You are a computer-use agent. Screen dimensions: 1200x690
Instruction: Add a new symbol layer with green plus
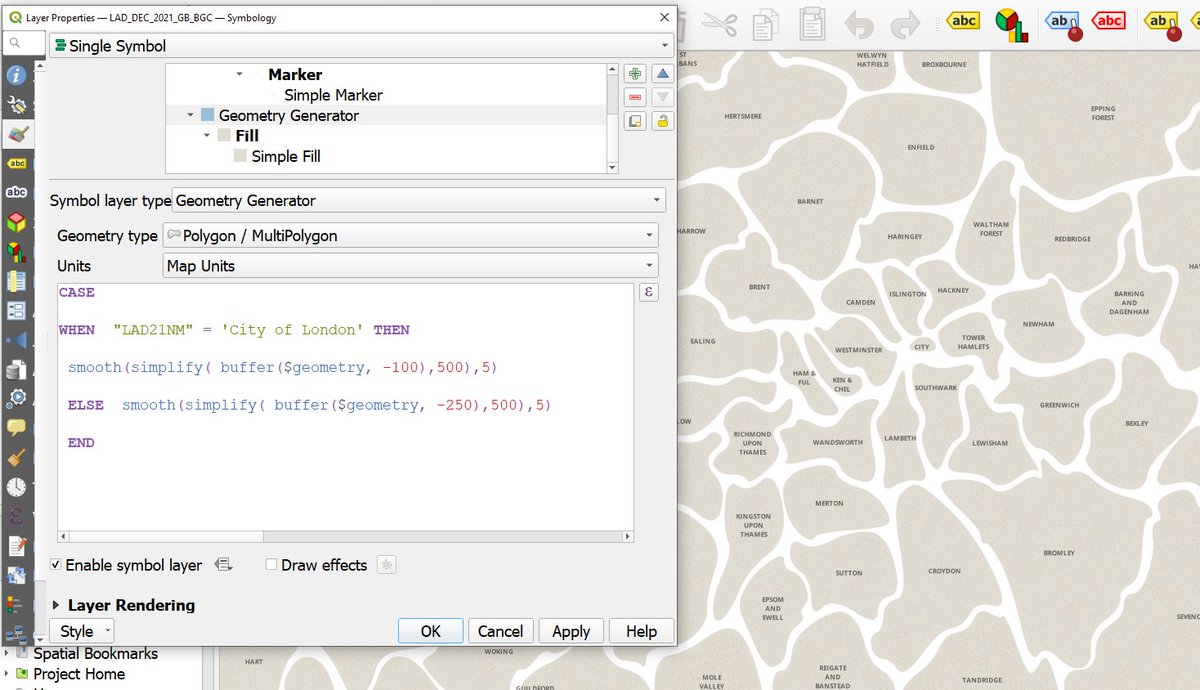pos(635,73)
